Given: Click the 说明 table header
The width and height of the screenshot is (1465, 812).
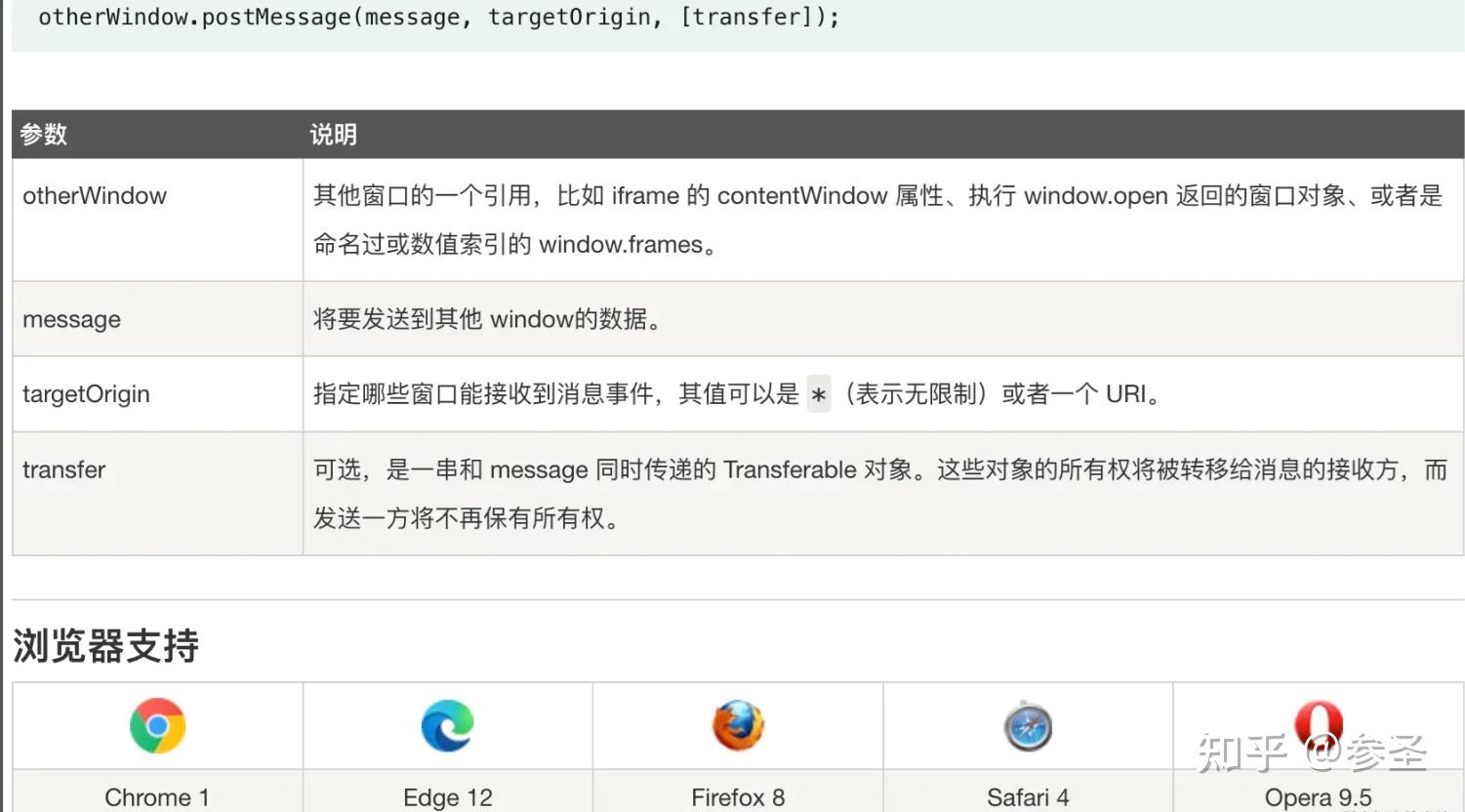Looking at the screenshot, I should [x=333, y=134].
